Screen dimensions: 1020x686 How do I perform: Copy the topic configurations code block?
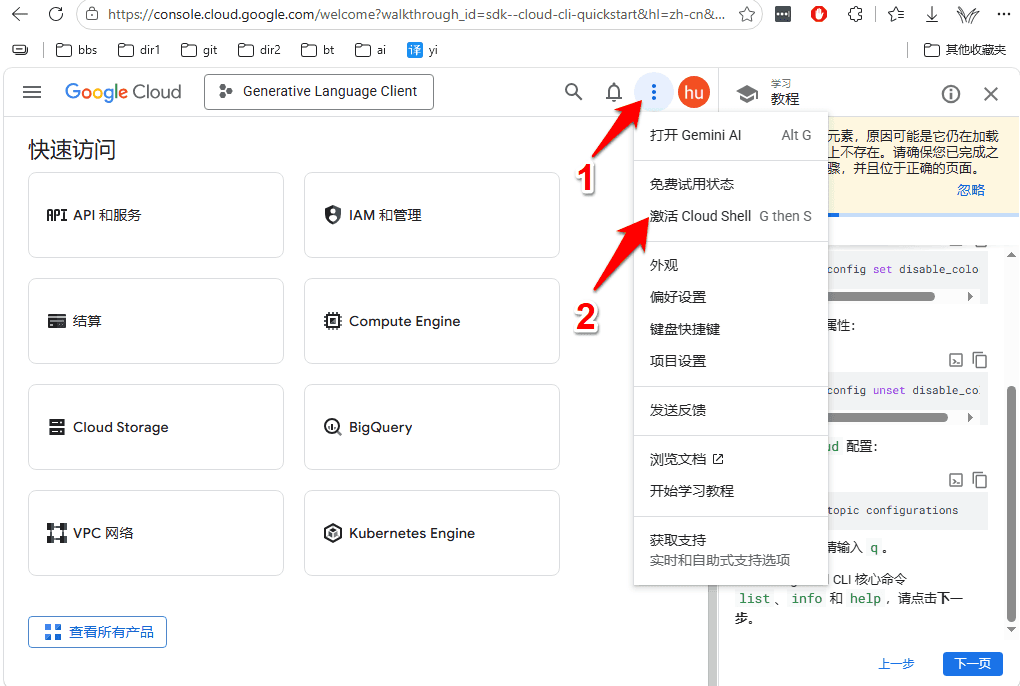click(980, 480)
